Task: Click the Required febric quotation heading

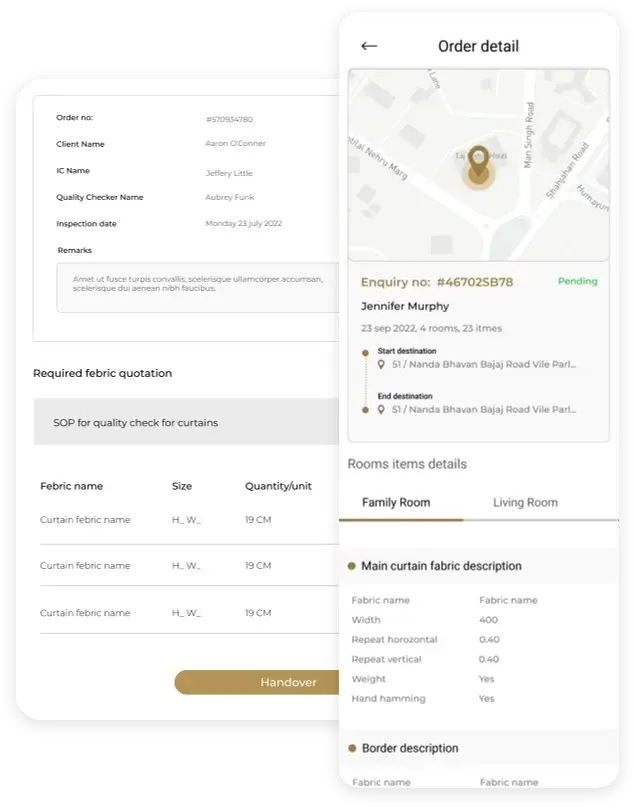Action: point(102,374)
